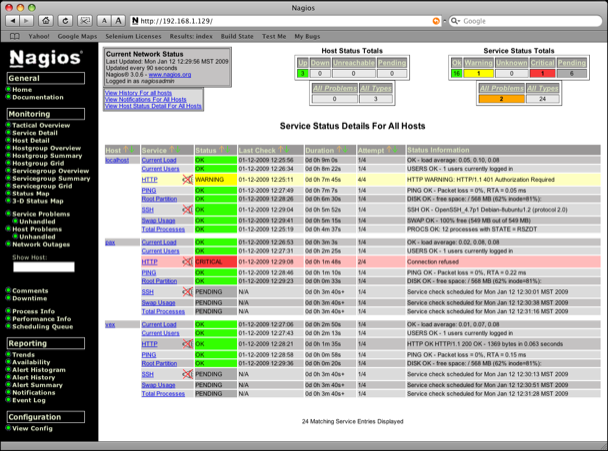Click View History For all hosts link
This screenshot has width=608, height=451.
(138, 93)
